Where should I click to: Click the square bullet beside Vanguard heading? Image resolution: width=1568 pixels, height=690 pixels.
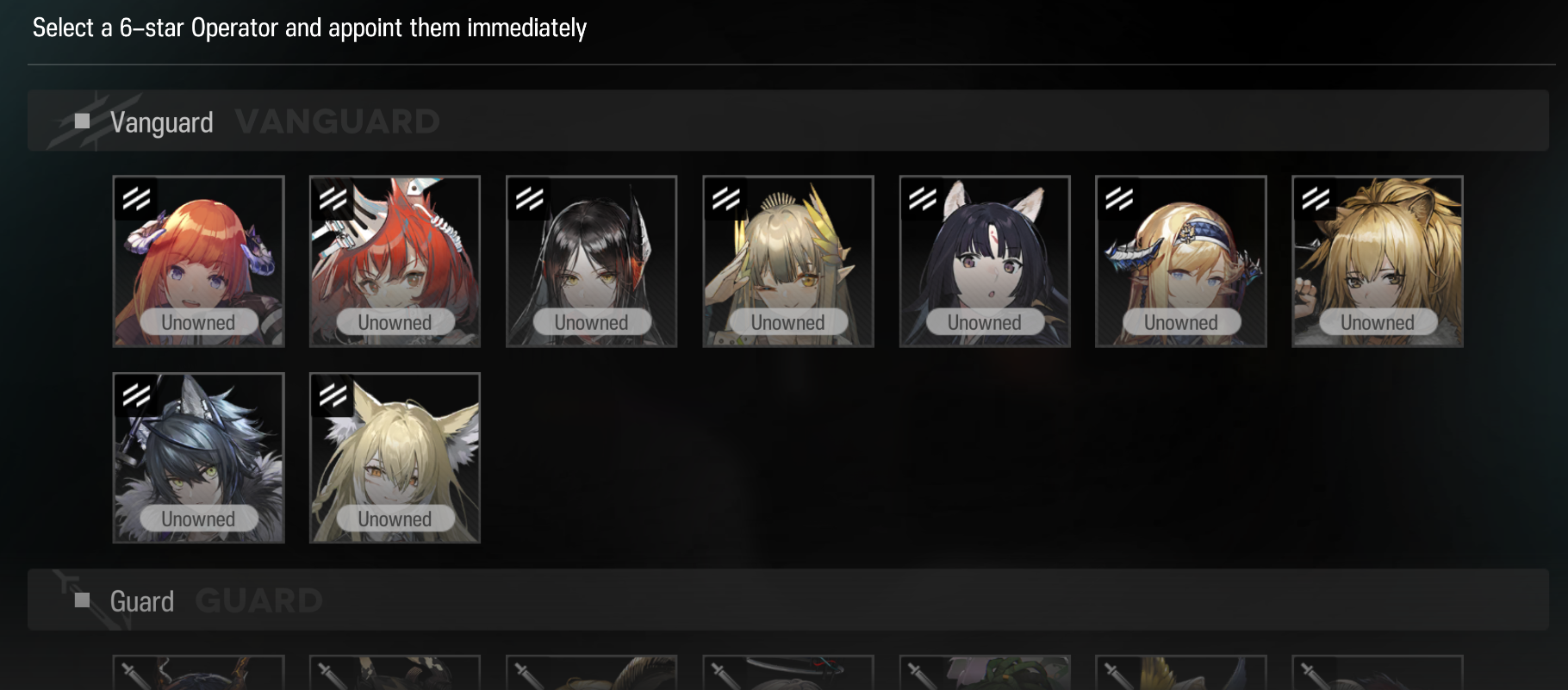83,121
